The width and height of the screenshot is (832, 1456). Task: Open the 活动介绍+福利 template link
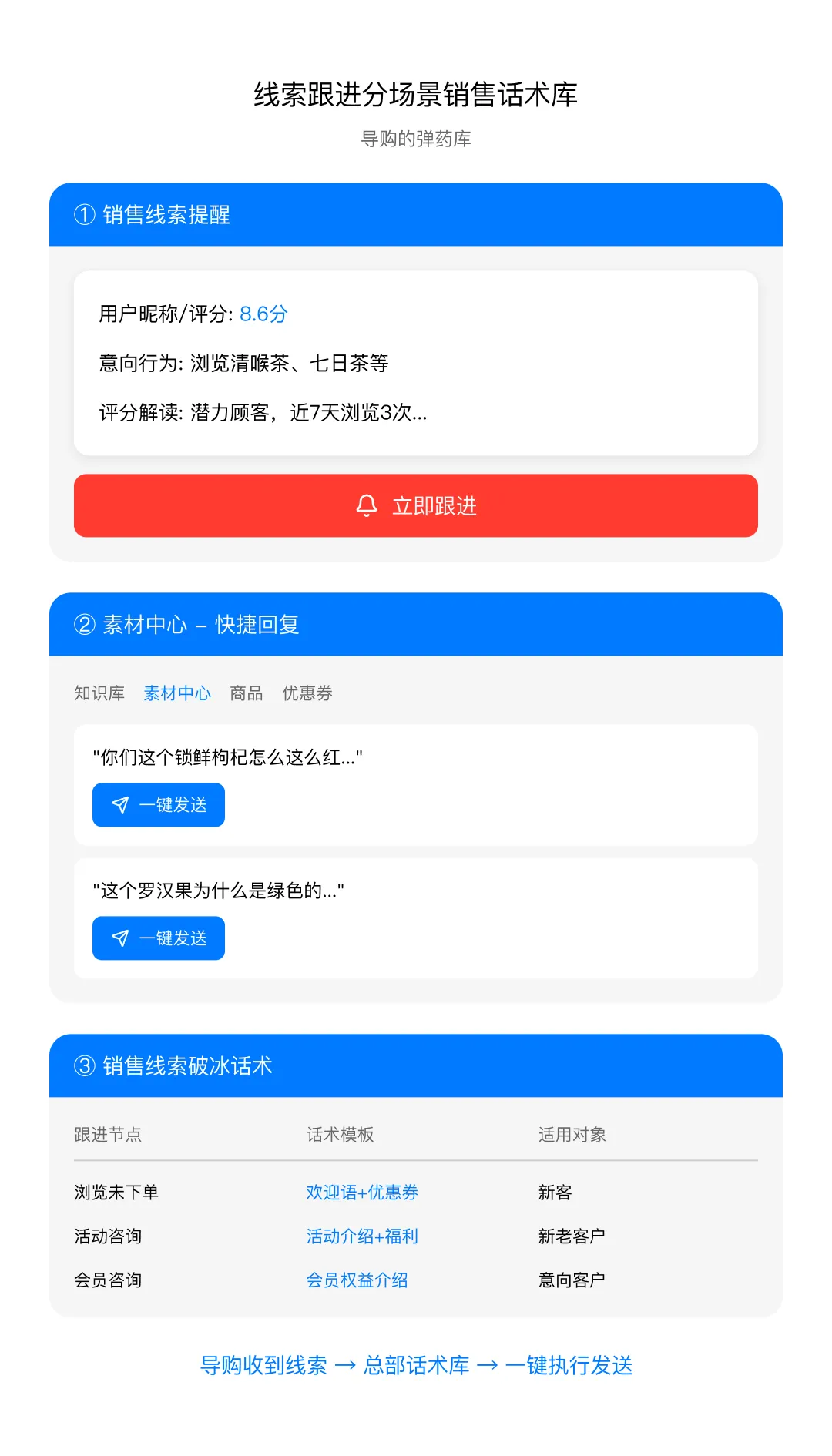(362, 1236)
